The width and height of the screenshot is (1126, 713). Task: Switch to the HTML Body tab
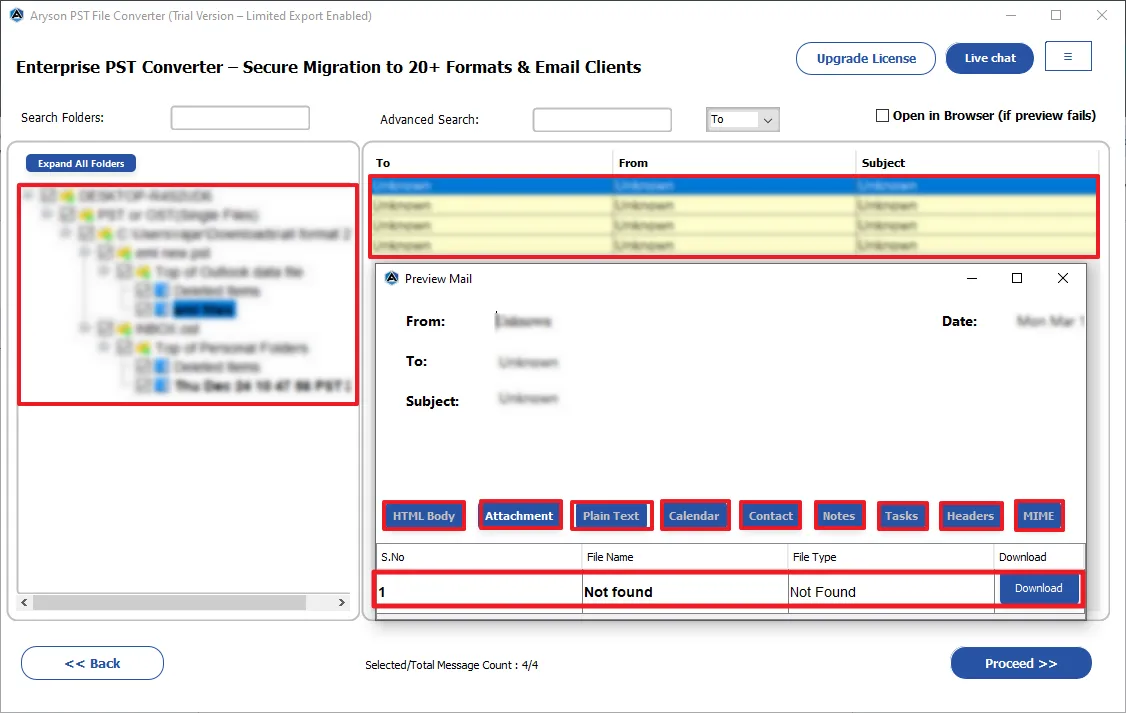424,516
